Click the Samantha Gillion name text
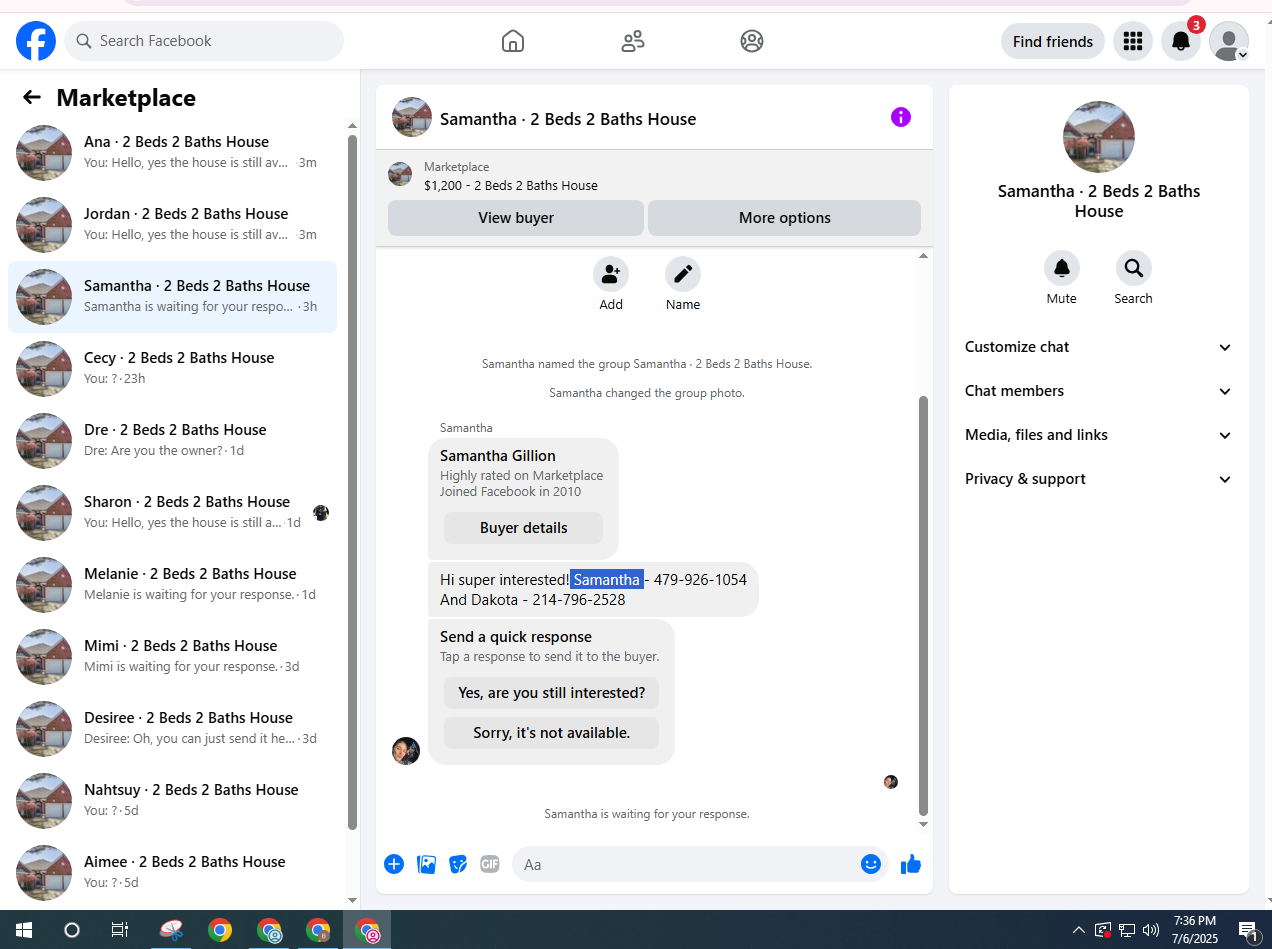1272x949 pixels. tap(498, 456)
